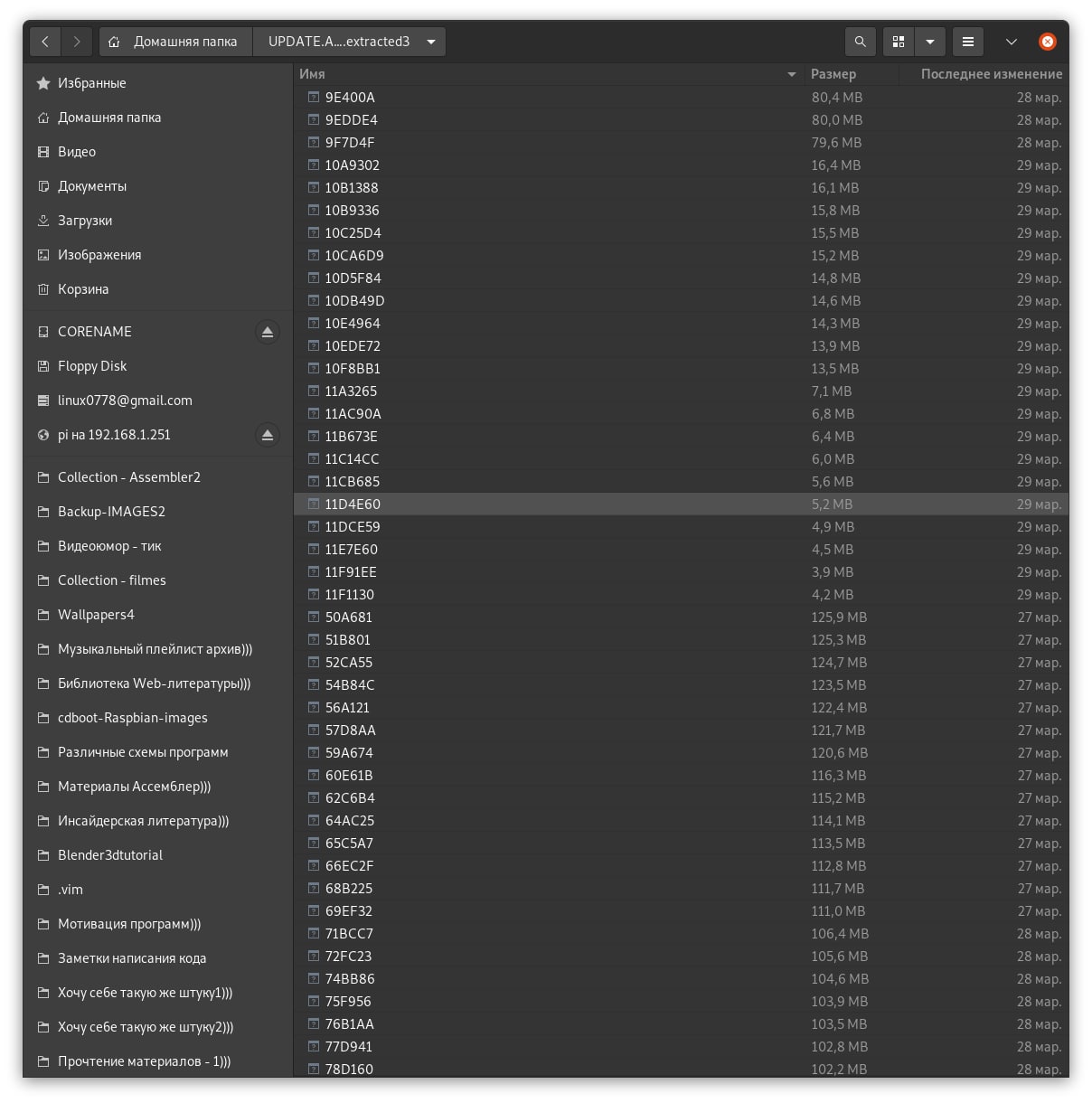Open bookmark Backup-IMAGES2
This screenshot has width=1092, height=1103.
click(x=158, y=512)
